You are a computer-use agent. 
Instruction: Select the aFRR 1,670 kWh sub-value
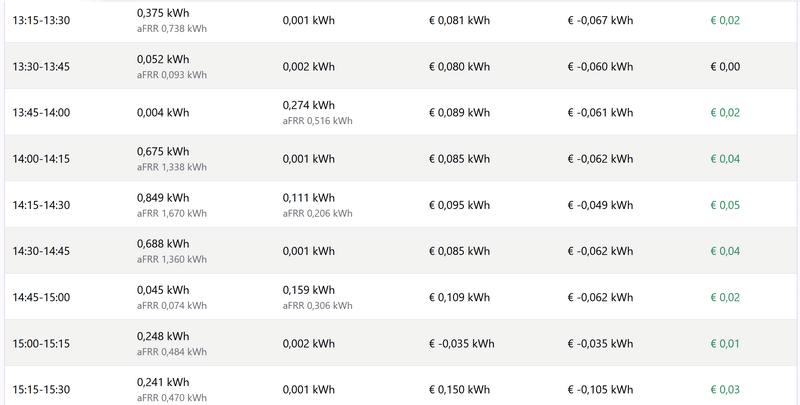coord(172,213)
